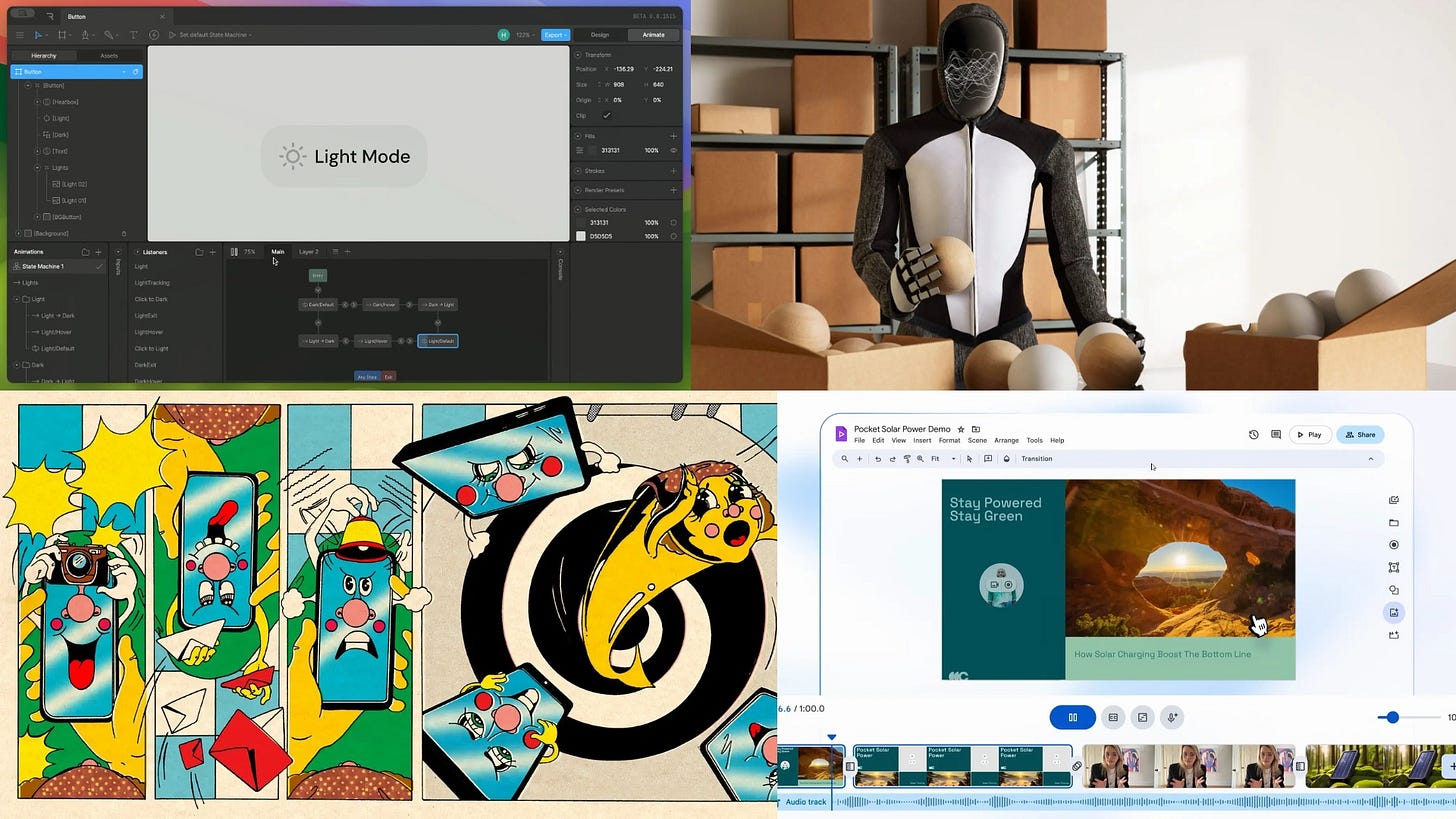Open the Export dropdown in Rive
The width and height of the screenshot is (1456, 819).
click(x=555, y=35)
